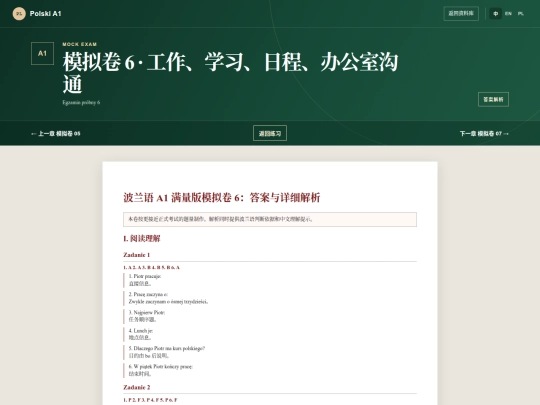Switch language to EN
The image size is (540, 405).
click(508, 14)
